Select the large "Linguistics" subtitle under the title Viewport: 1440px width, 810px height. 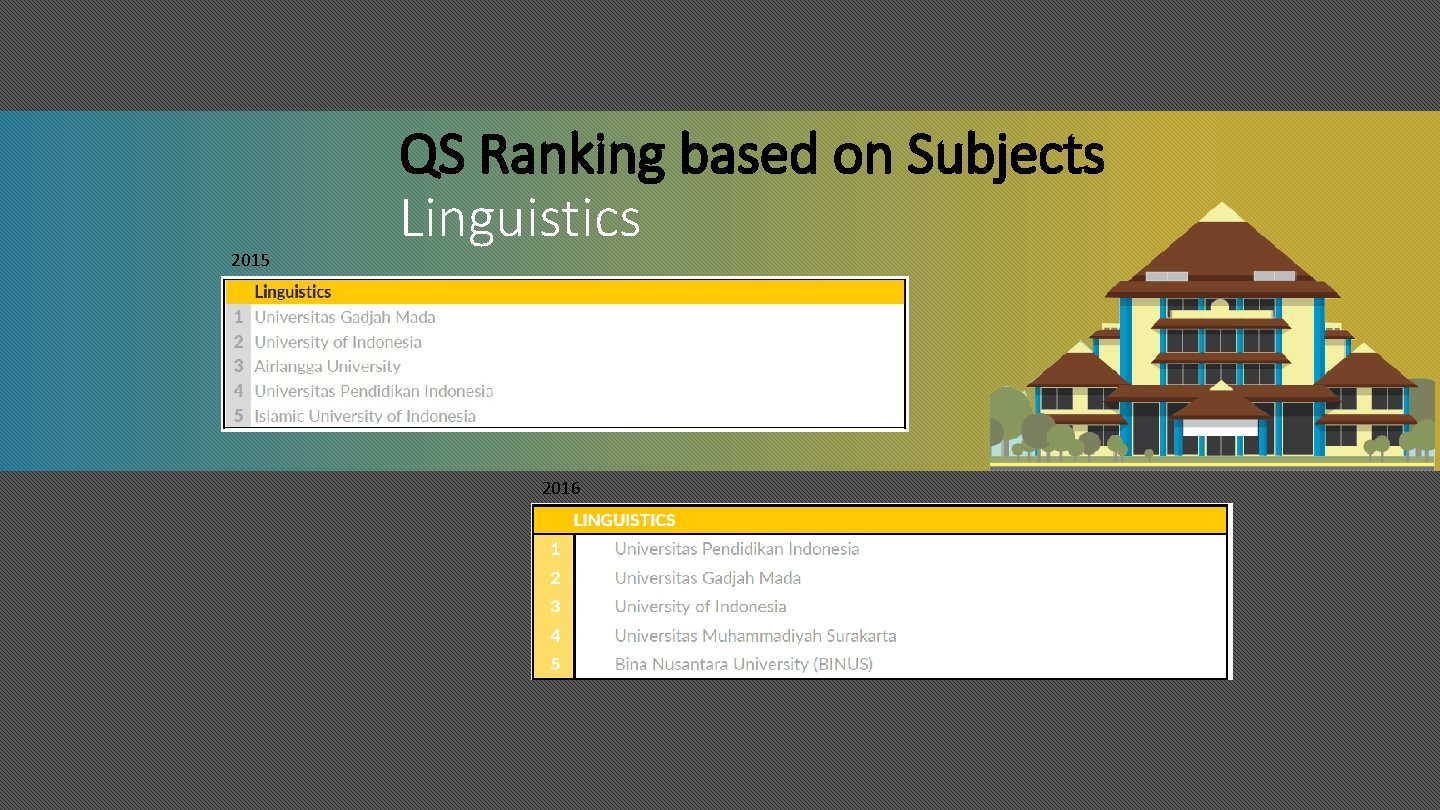pyautogui.click(x=520, y=219)
